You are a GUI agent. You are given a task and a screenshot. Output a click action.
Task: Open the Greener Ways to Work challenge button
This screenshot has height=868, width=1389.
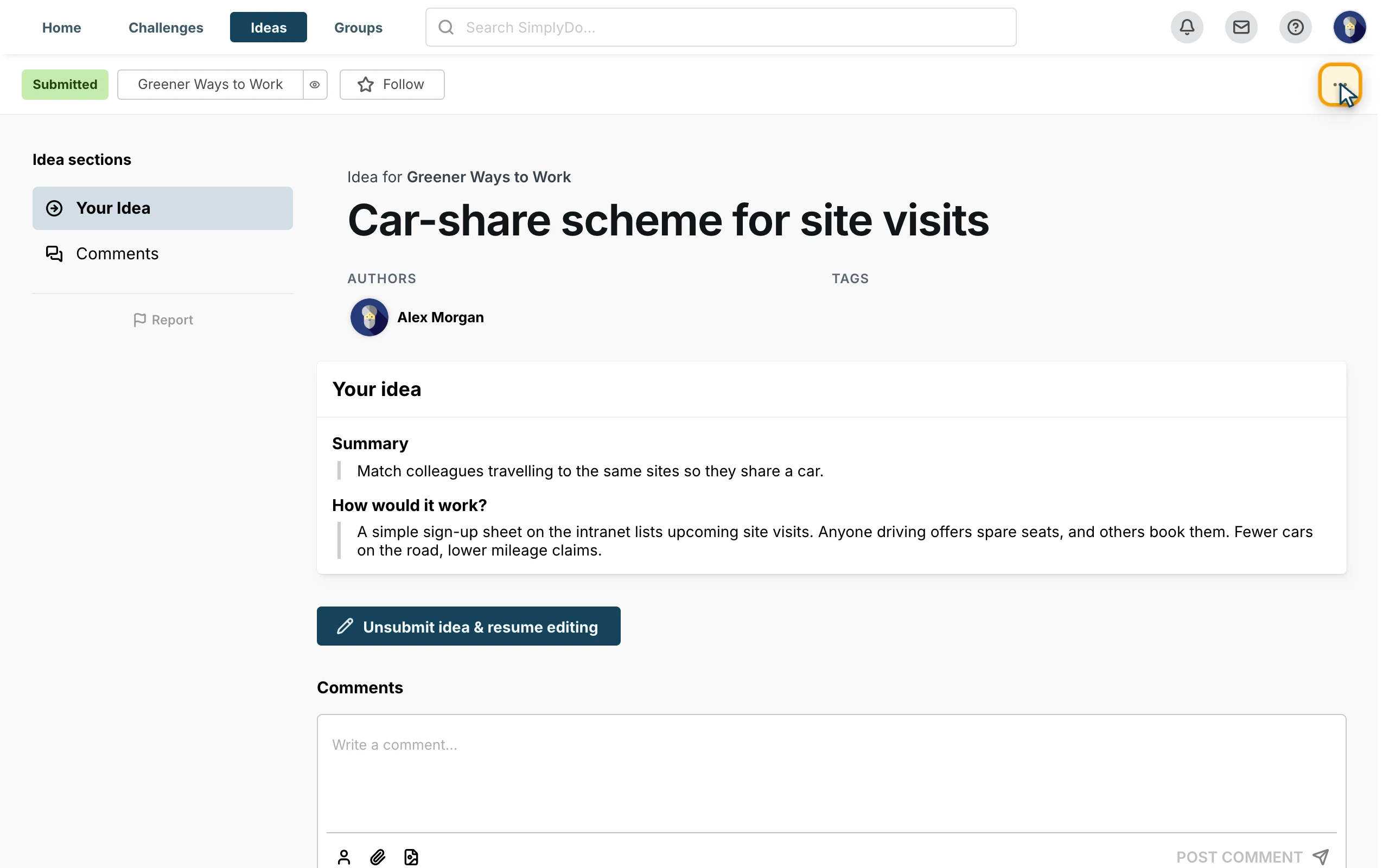(210, 85)
